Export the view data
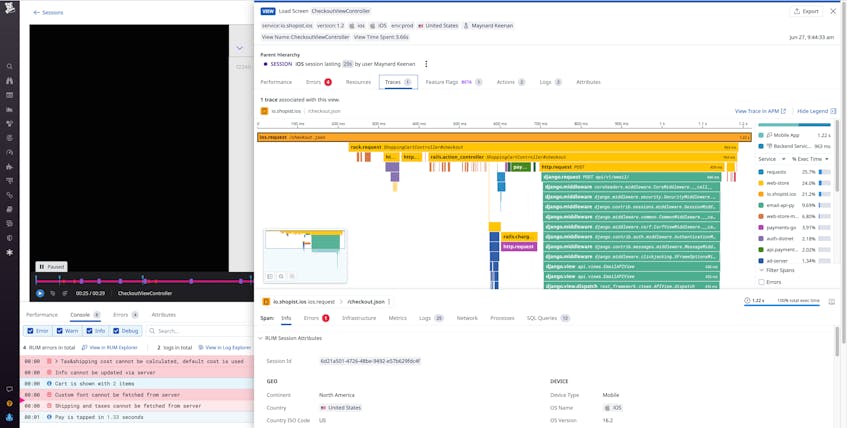The image size is (847, 428). [x=806, y=11]
